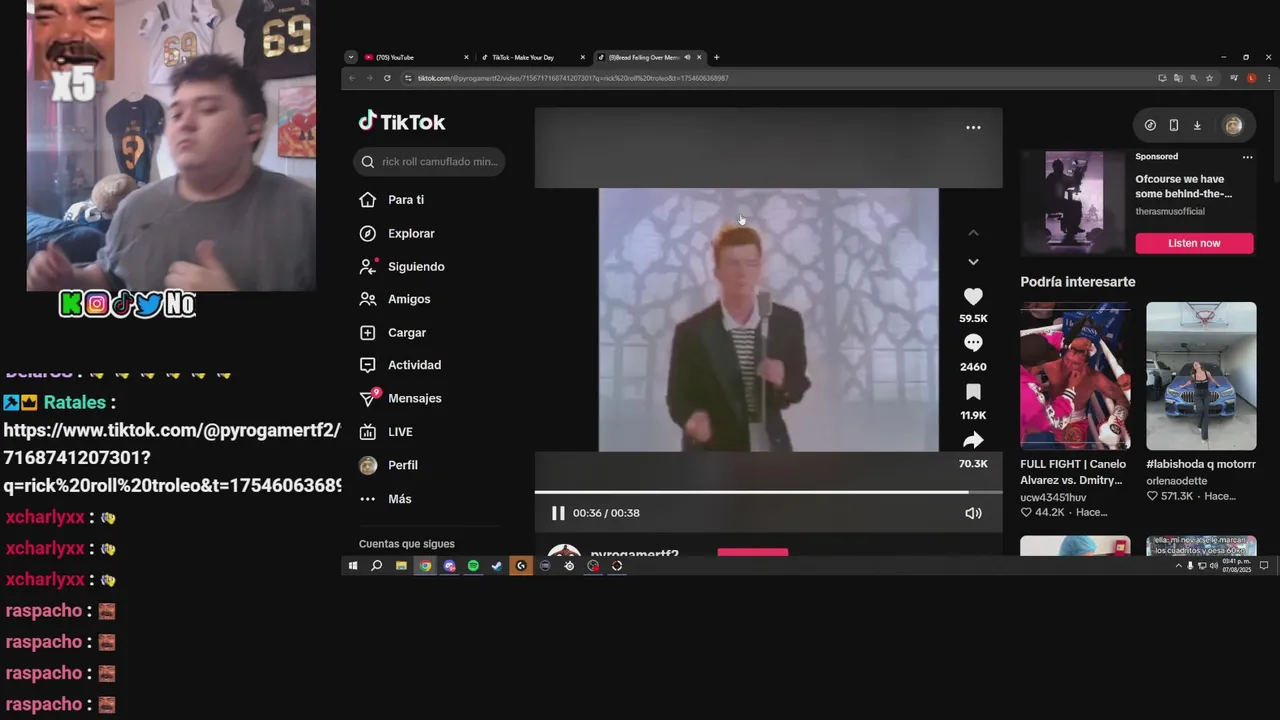Open notification center icon

pyautogui.click(x=1264, y=566)
